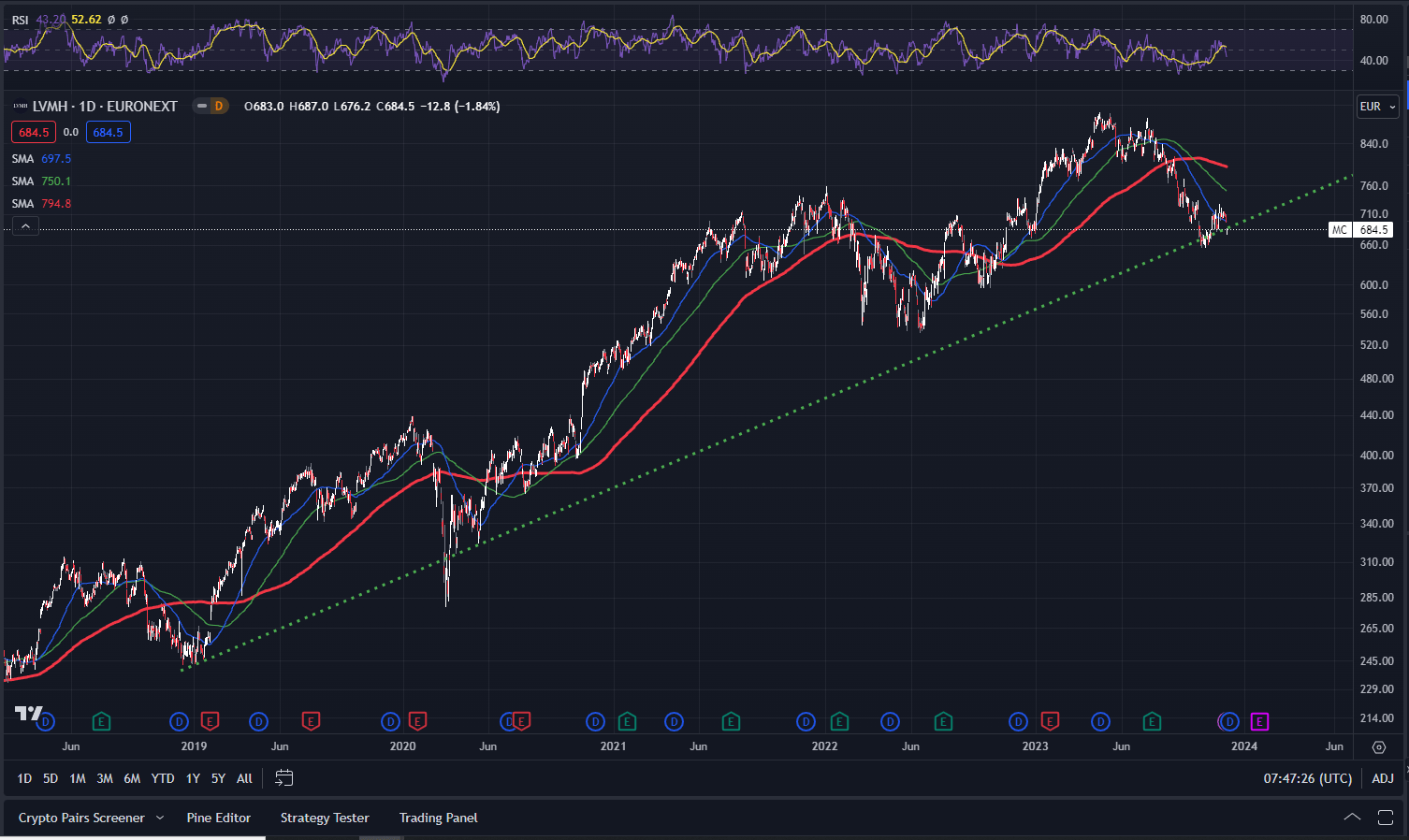The width and height of the screenshot is (1409, 840).
Task: Select the YTD date range
Action: coord(163,778)
